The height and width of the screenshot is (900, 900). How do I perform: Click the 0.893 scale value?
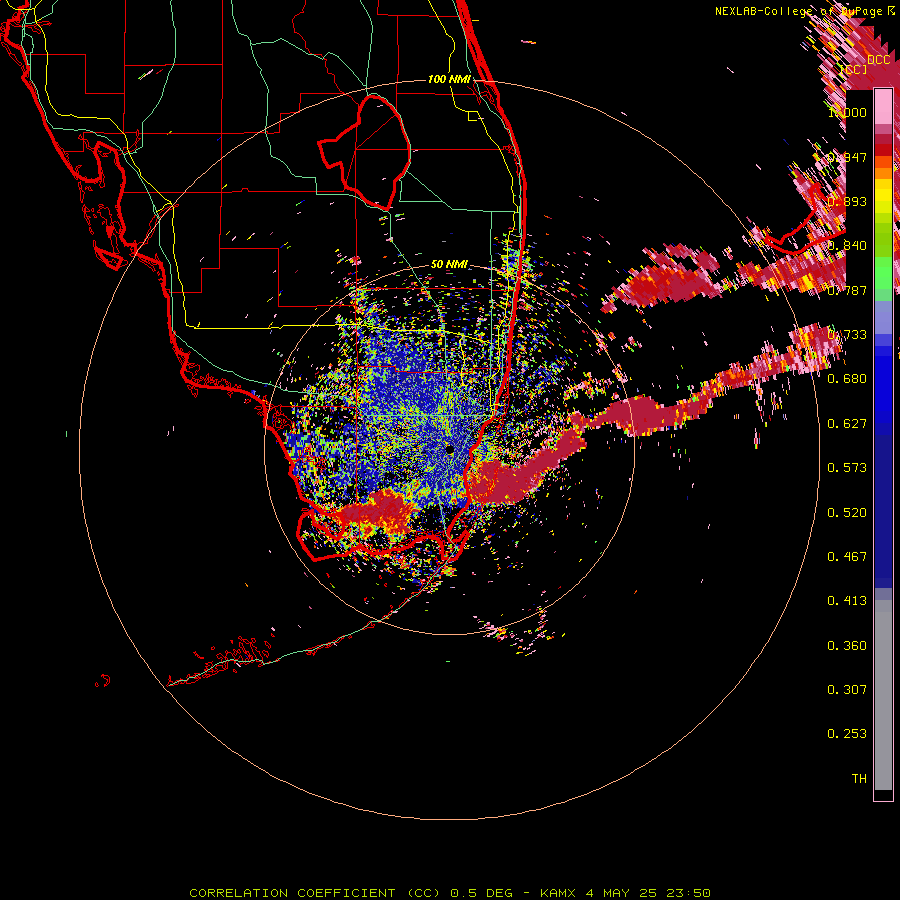pos(847,201)
